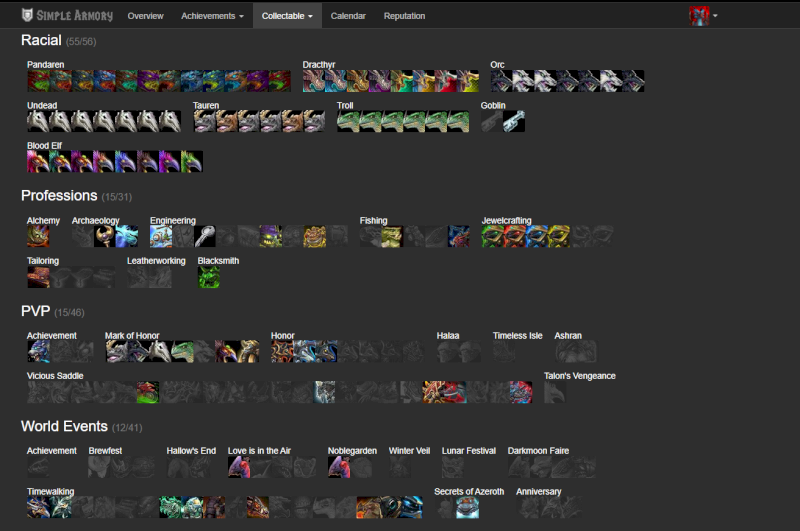Switch to the Calendar page

click(347, 16)
